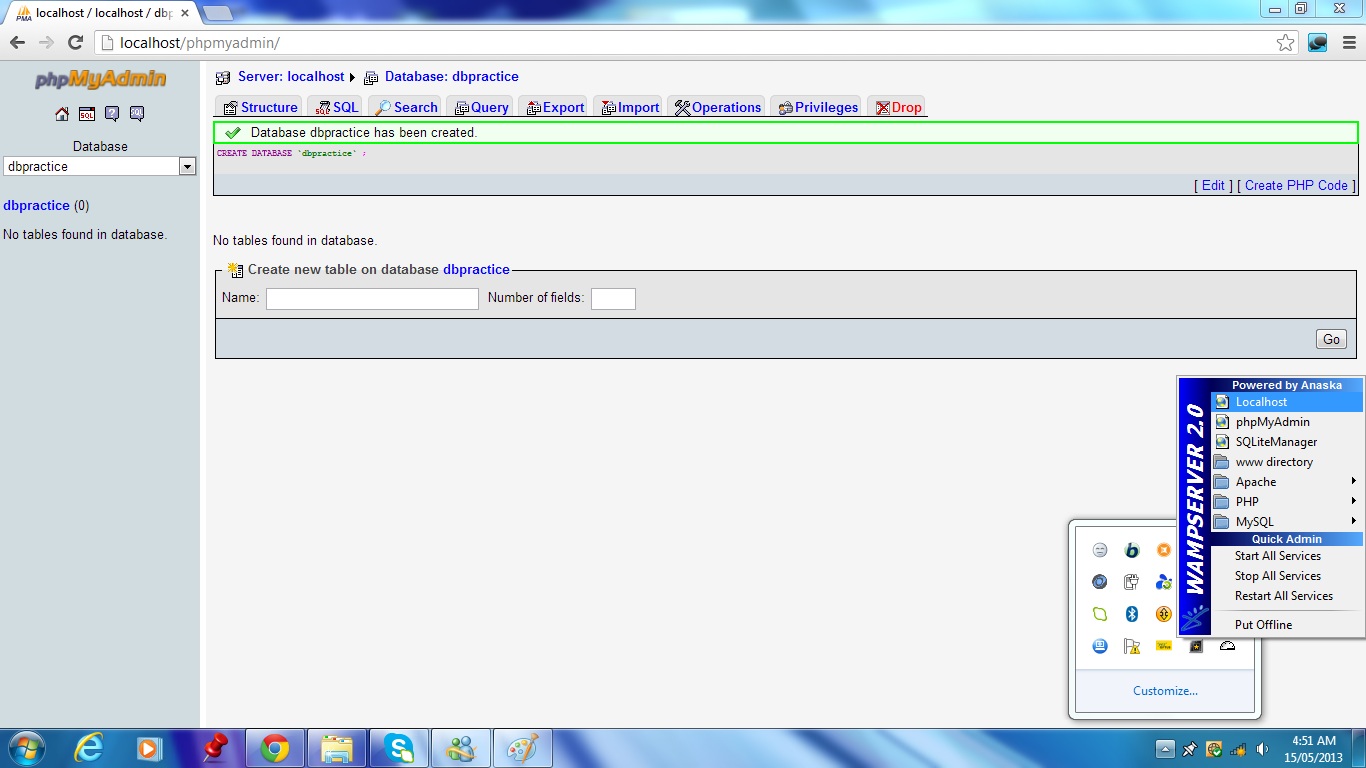Viewport: 1366px width, 768px height.
Task: Switch to the Search tab
Action: [406, 107]
